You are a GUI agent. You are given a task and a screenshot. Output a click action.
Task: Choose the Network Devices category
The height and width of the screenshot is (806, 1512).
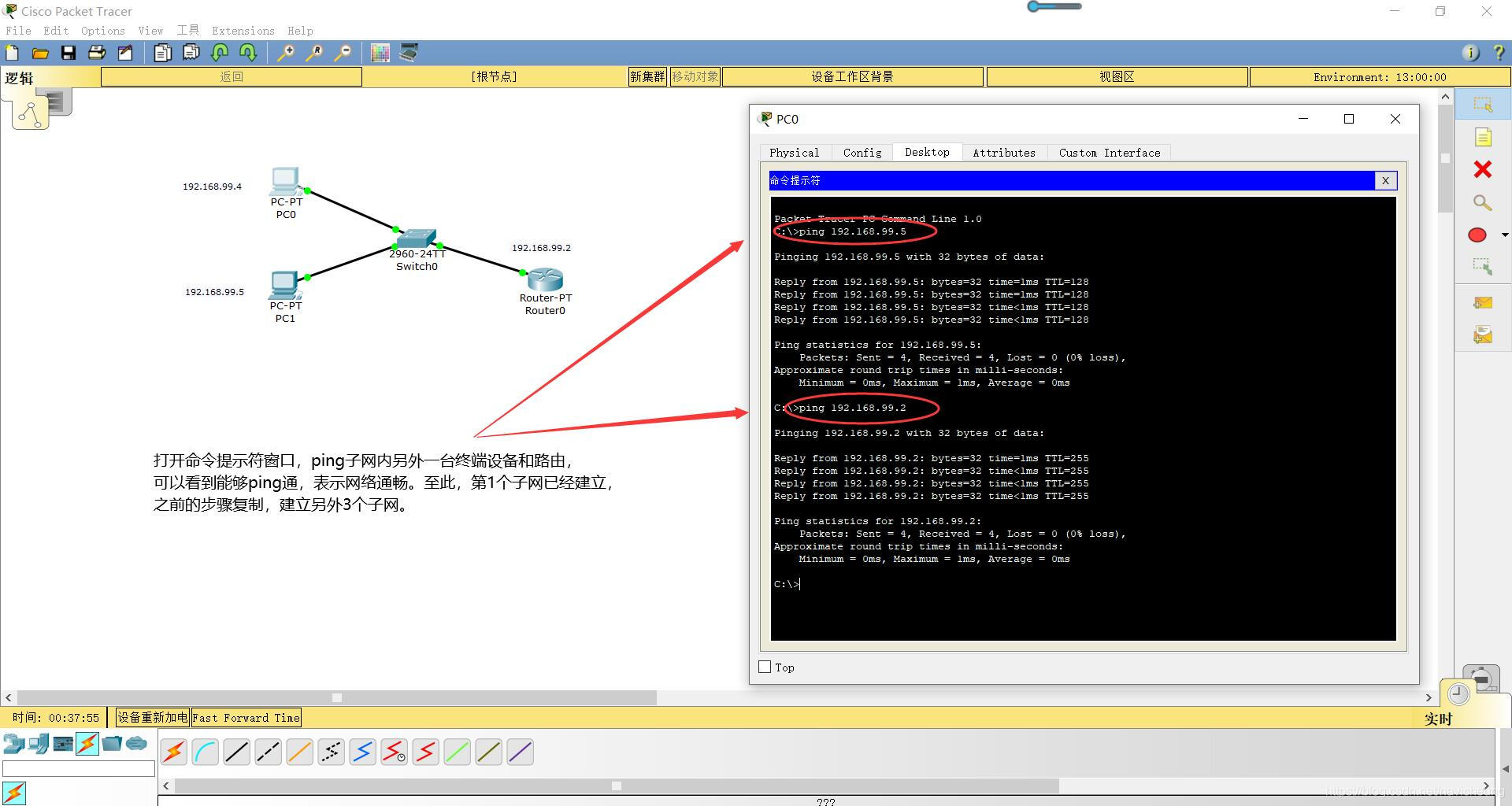[x=13, y=743]
